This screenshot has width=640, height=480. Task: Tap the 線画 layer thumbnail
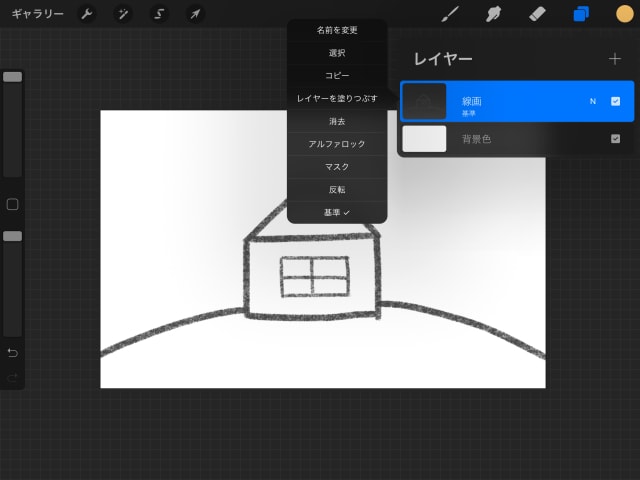tap(424, 101)
